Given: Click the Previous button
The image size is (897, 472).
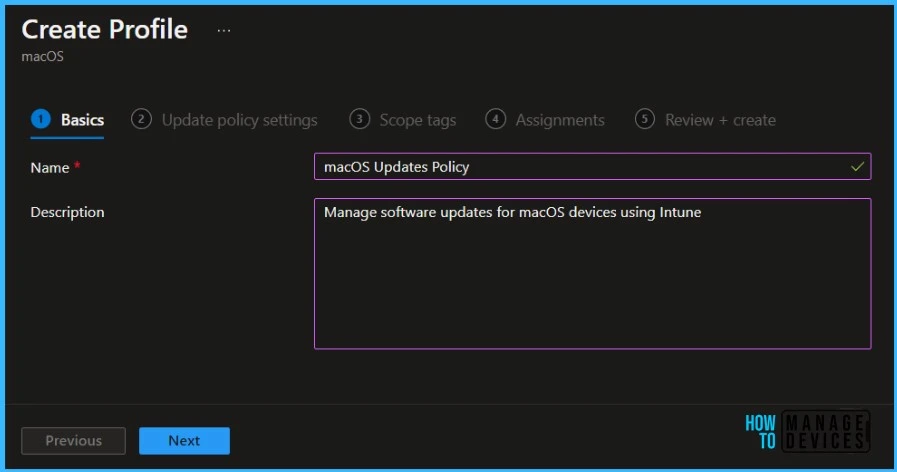Looking at the screenshot, I should 73,441.
